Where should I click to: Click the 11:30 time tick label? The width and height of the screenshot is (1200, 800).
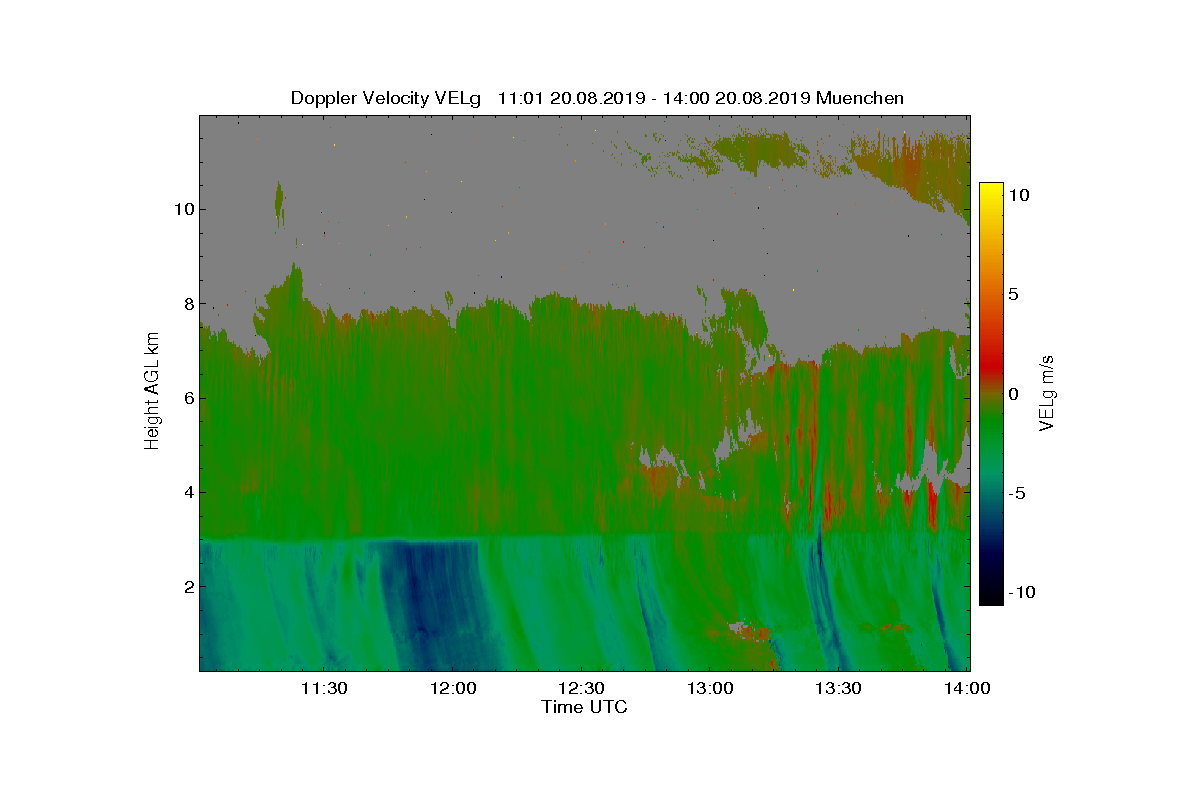[x=325, y=689]
